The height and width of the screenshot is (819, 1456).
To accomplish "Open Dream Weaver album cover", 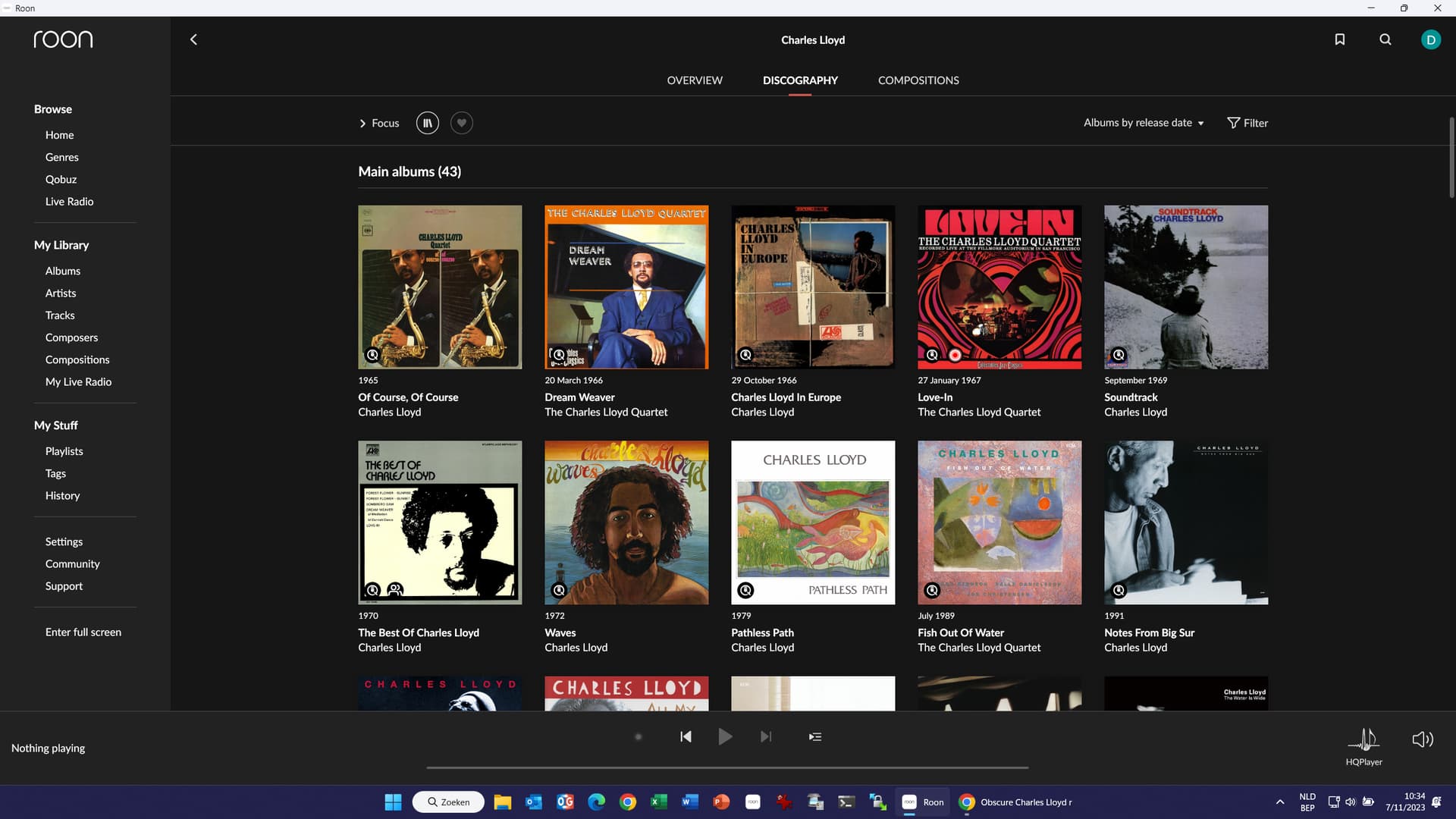I will pyautogui.click(x=626, y=287).
